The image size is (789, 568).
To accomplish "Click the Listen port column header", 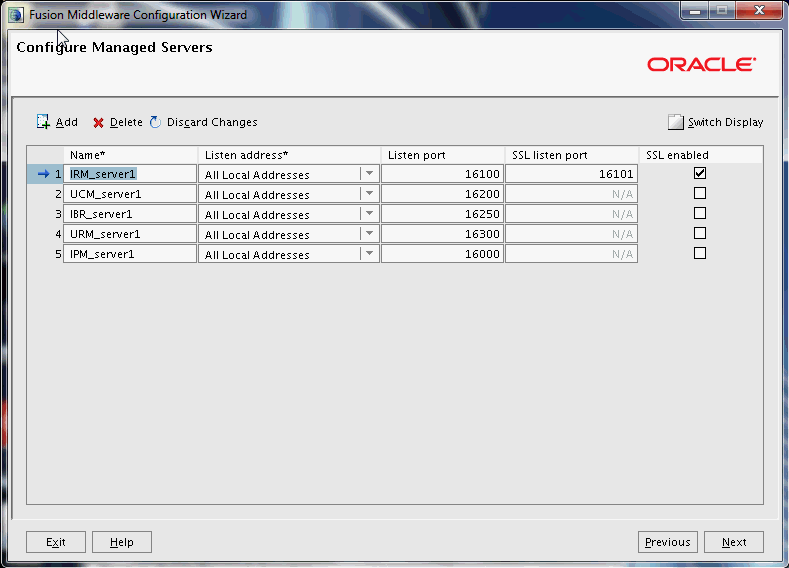I will point(443,155).
